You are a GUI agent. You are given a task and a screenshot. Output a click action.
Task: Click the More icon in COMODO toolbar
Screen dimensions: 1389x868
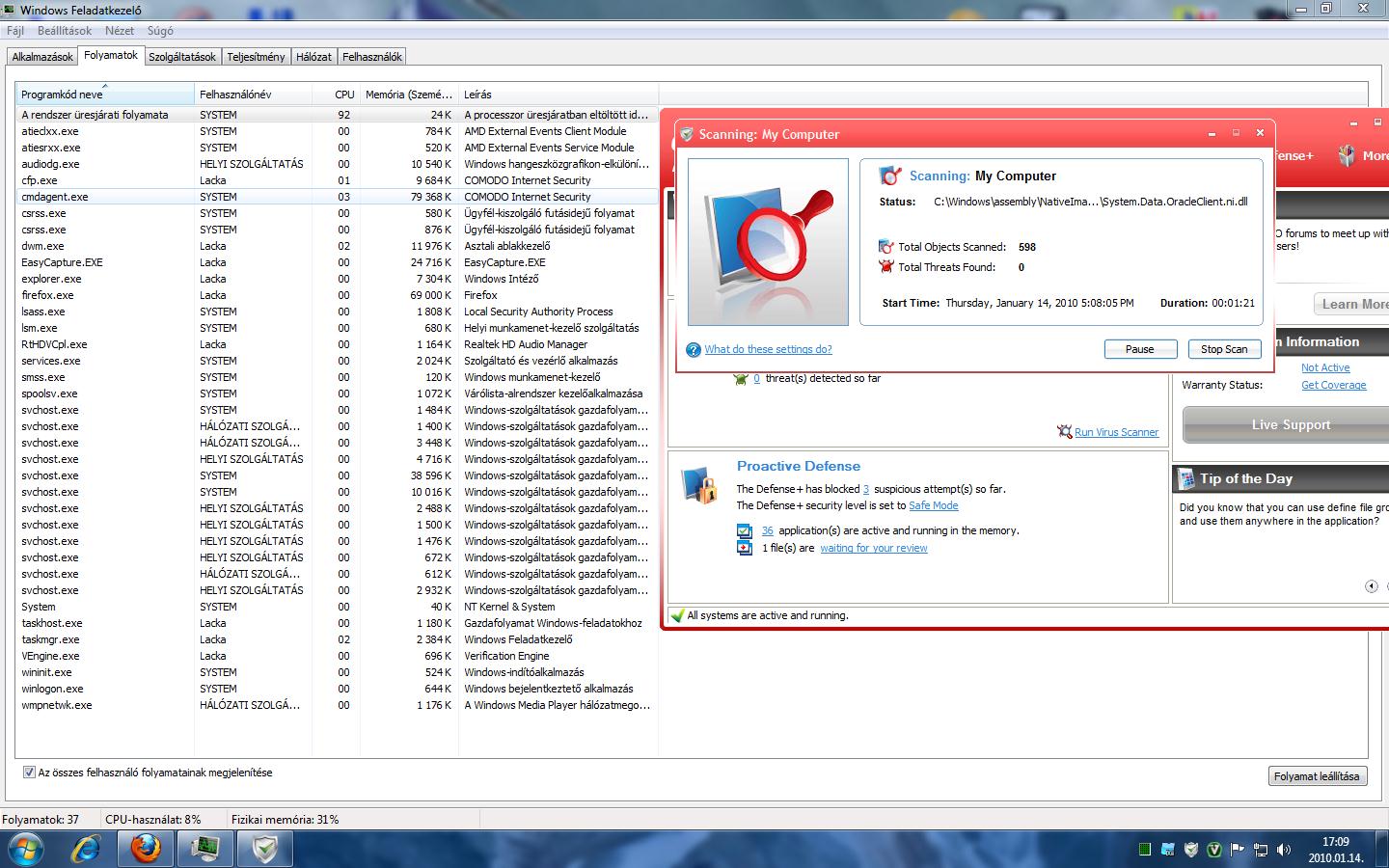[x=1348, y=155]
